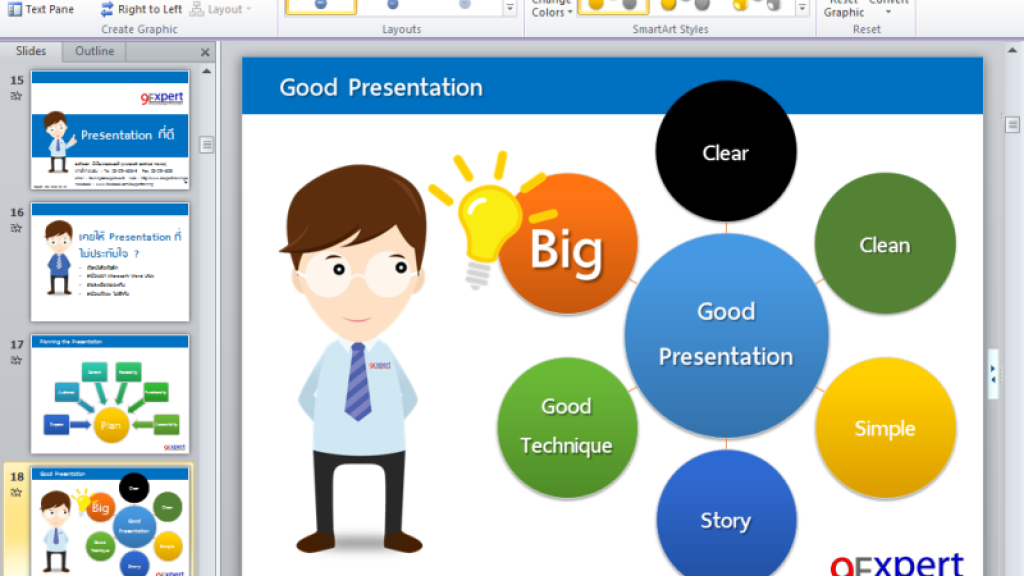Close the slides thumbnail pane
The width and height of the screenshot is (1024, 576).
[205, 52]
